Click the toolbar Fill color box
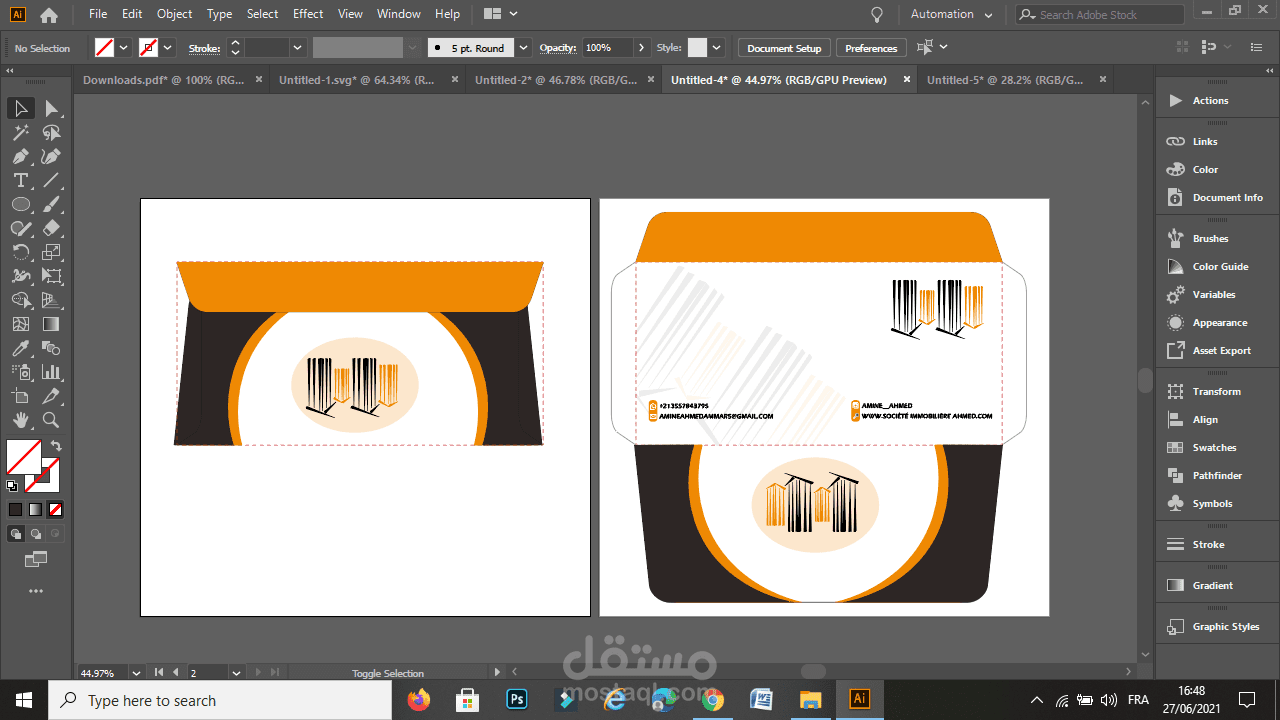Viewport: 1280px width, 720px height. pos(23,456)
